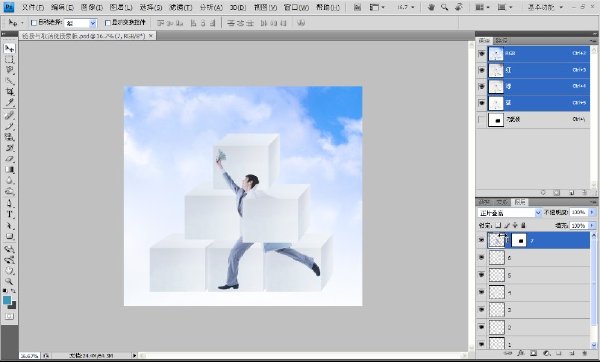Hide layer 5 with its eye icon
Image resolution: width=600 pixels, height=362 pixels.
(x=481, y=275)
